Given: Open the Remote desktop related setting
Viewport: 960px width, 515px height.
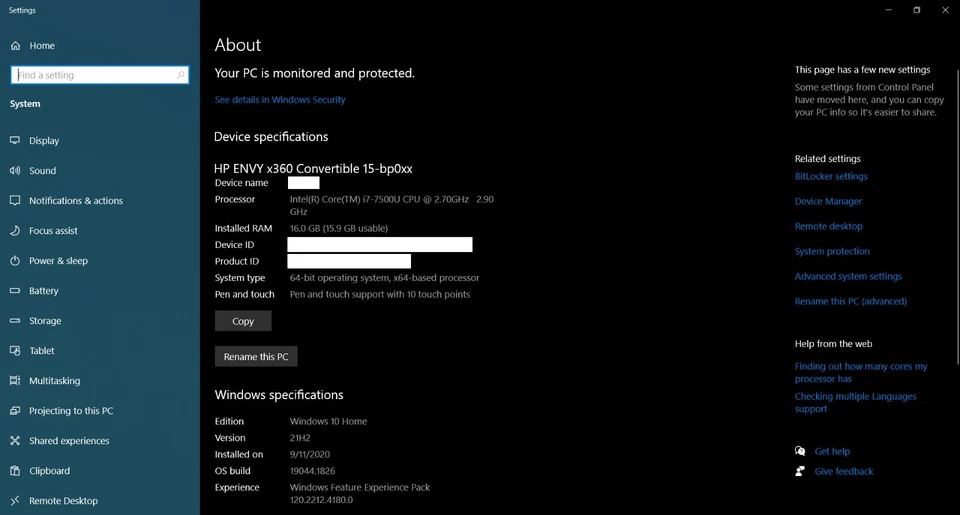Looking at the screenshot, I should coord(828,227).
